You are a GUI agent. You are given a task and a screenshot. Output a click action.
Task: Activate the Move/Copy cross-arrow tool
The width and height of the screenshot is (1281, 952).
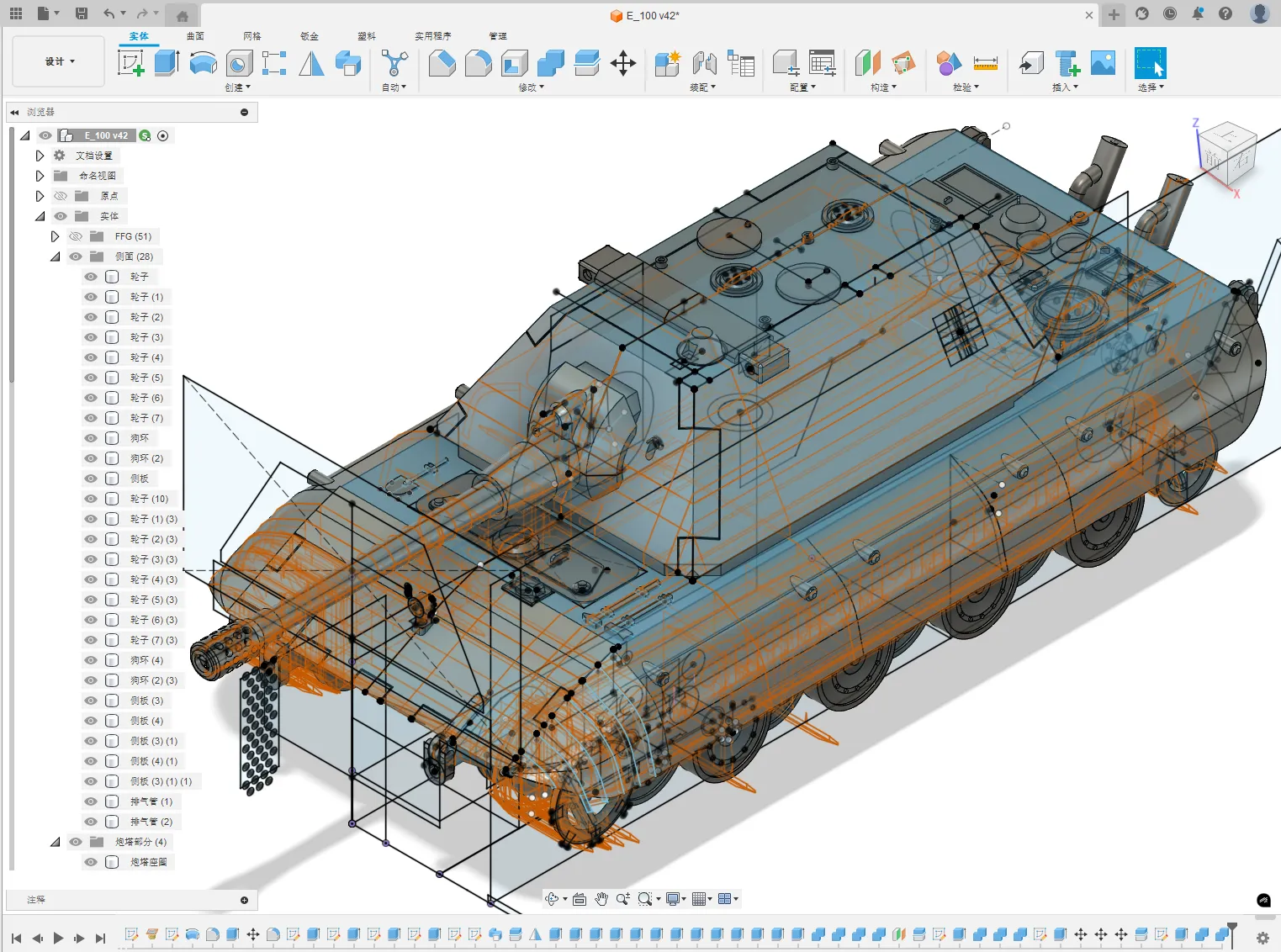coord(622,63)
